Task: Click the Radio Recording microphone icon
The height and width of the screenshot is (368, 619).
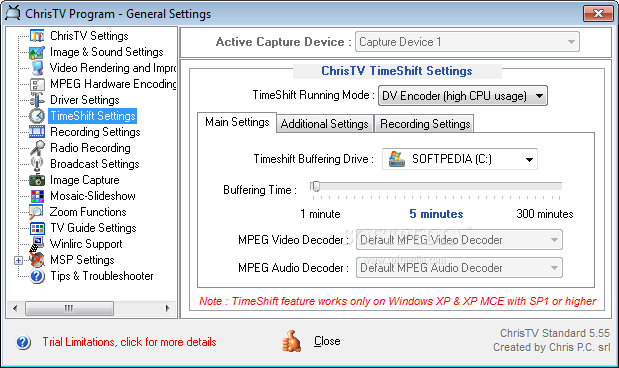Action: click(x=37, y=148)
